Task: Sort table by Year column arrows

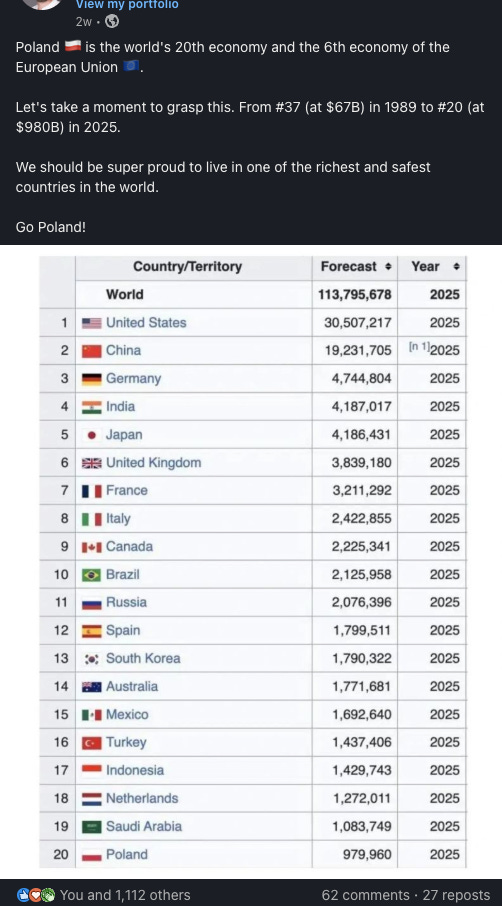Action: pyautogui.click(x=456, y=267)
